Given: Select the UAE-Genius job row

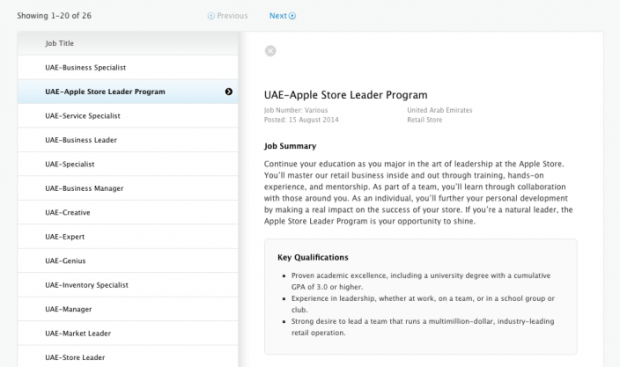Looking at the screenshot, I should point(128,261).
